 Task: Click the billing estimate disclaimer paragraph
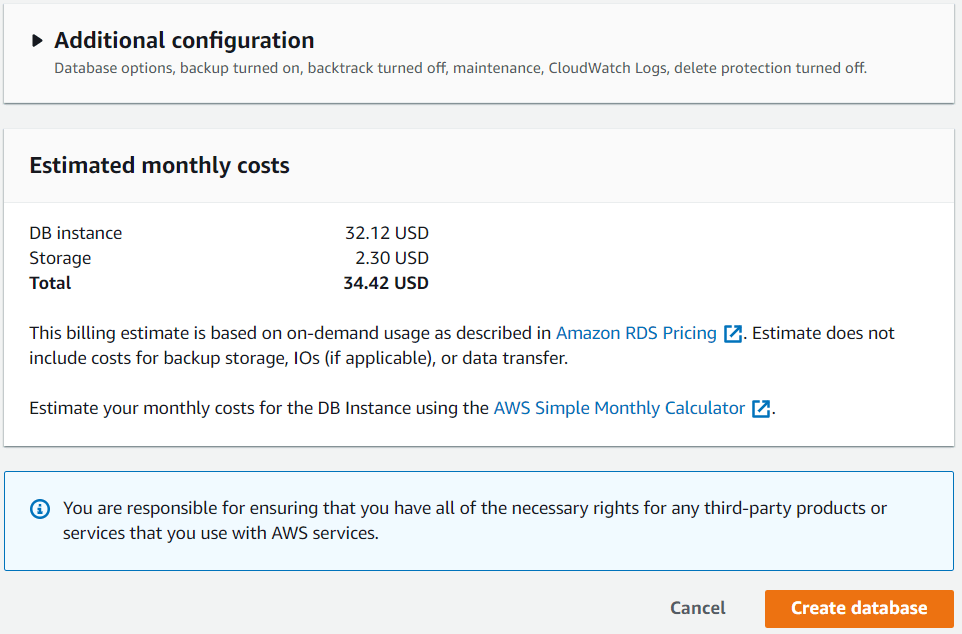[x=290, y=345]
